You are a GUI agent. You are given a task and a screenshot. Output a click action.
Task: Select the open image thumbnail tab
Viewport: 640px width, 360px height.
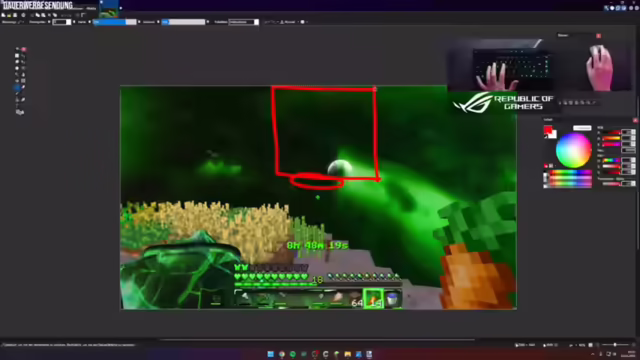pyautogui.click(x=109, y=9)
